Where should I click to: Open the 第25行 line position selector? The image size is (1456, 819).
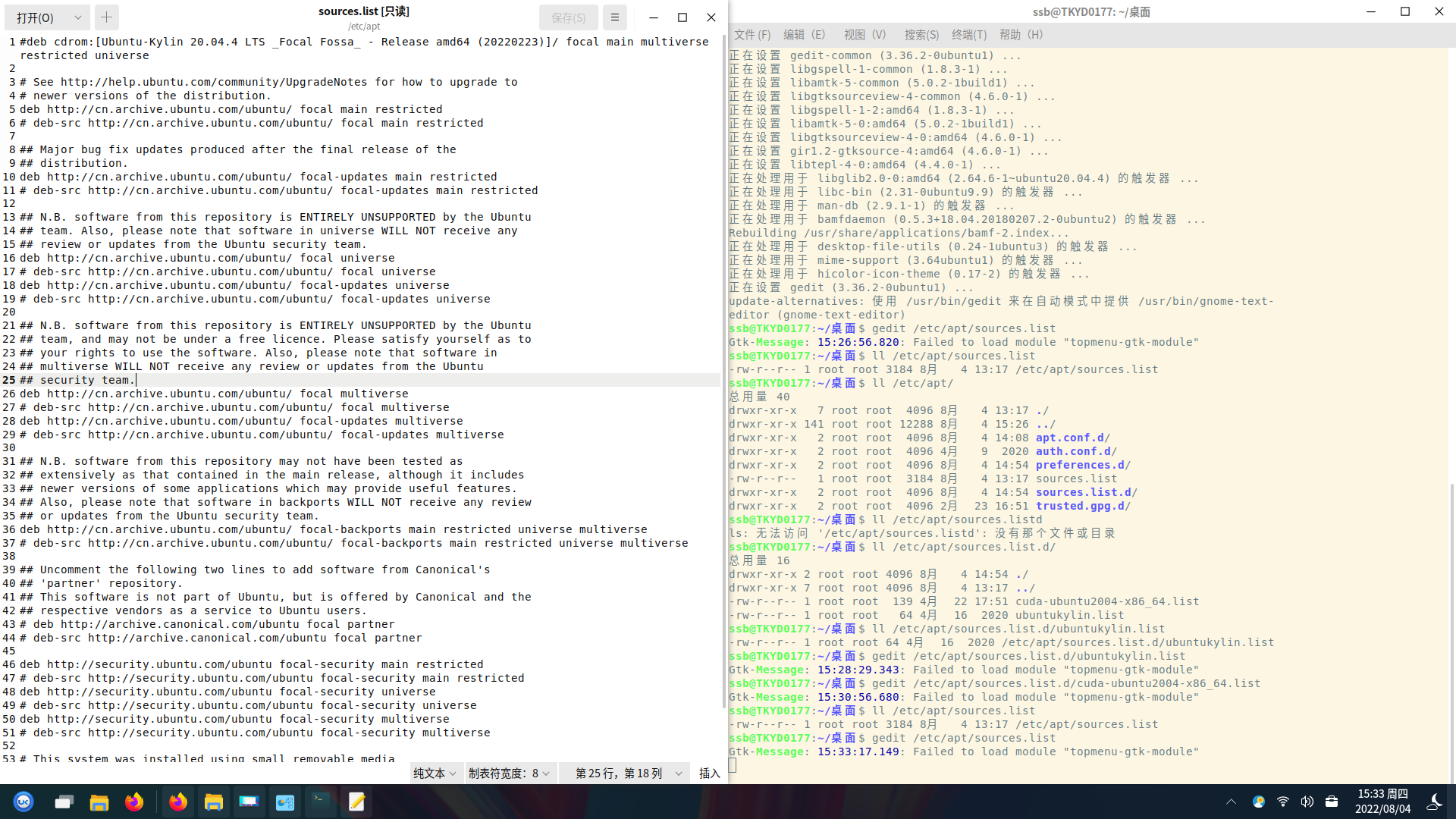point(628,773)
